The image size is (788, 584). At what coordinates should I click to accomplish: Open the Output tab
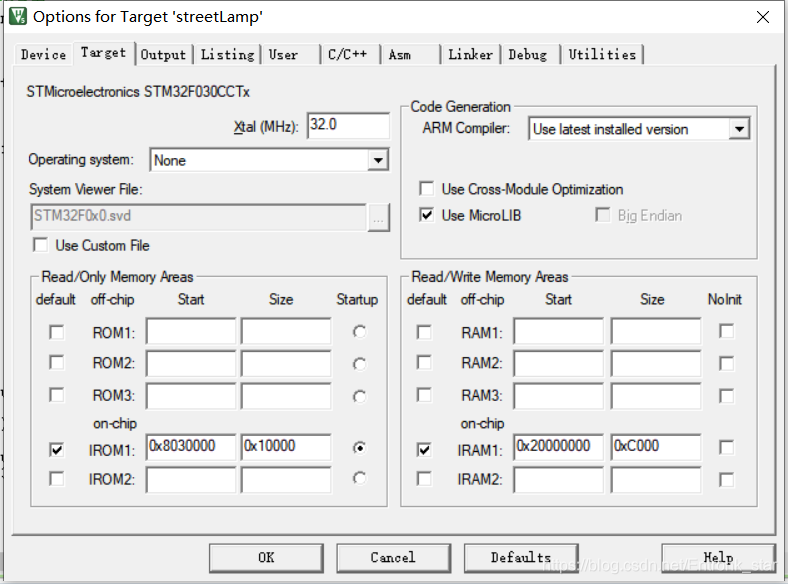[163, 54]
